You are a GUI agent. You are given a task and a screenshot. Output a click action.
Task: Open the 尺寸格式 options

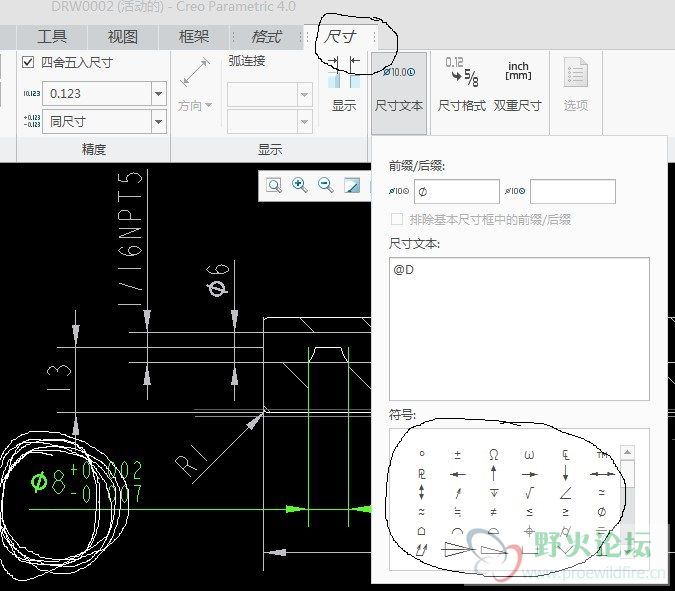point(461,86)
